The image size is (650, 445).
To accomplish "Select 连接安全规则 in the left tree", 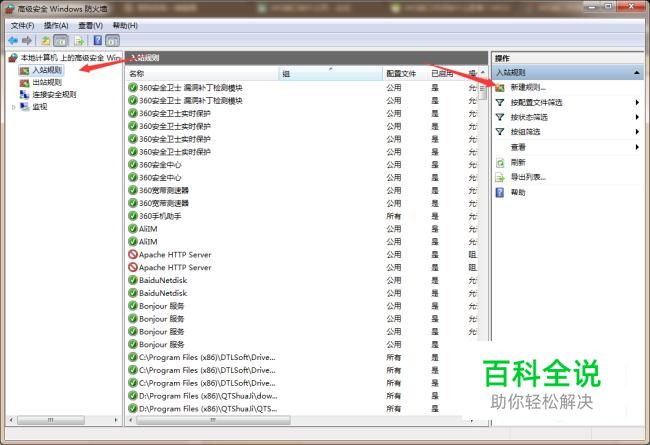I will pyautogui.click(x=54, y=94).
